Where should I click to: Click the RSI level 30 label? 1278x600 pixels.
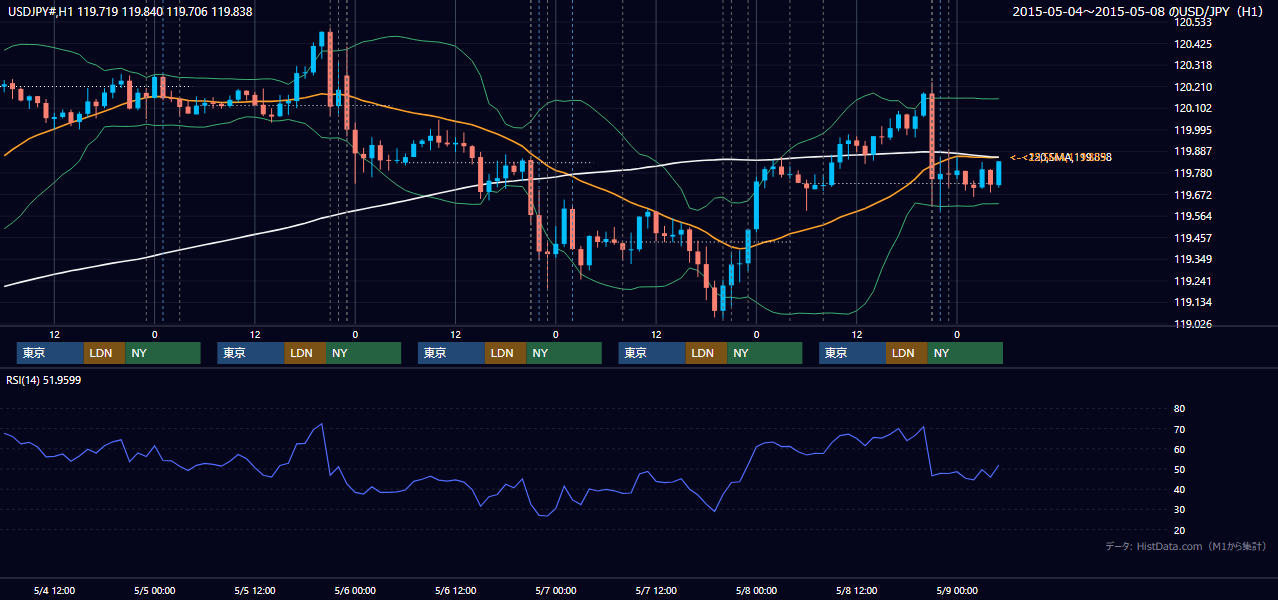(x=1179, y=509)
